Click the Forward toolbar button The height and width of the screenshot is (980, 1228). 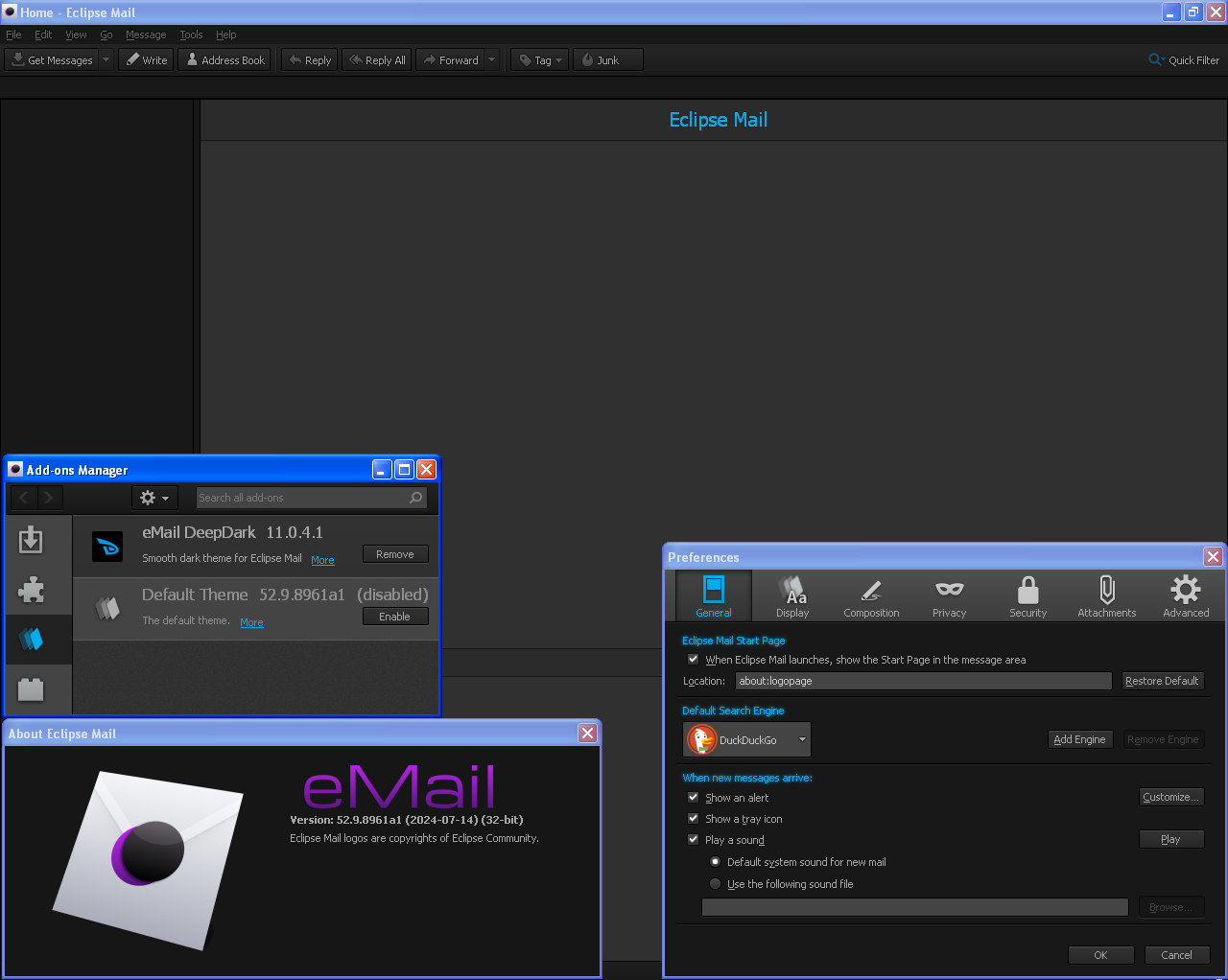click(x=450, y=59)
